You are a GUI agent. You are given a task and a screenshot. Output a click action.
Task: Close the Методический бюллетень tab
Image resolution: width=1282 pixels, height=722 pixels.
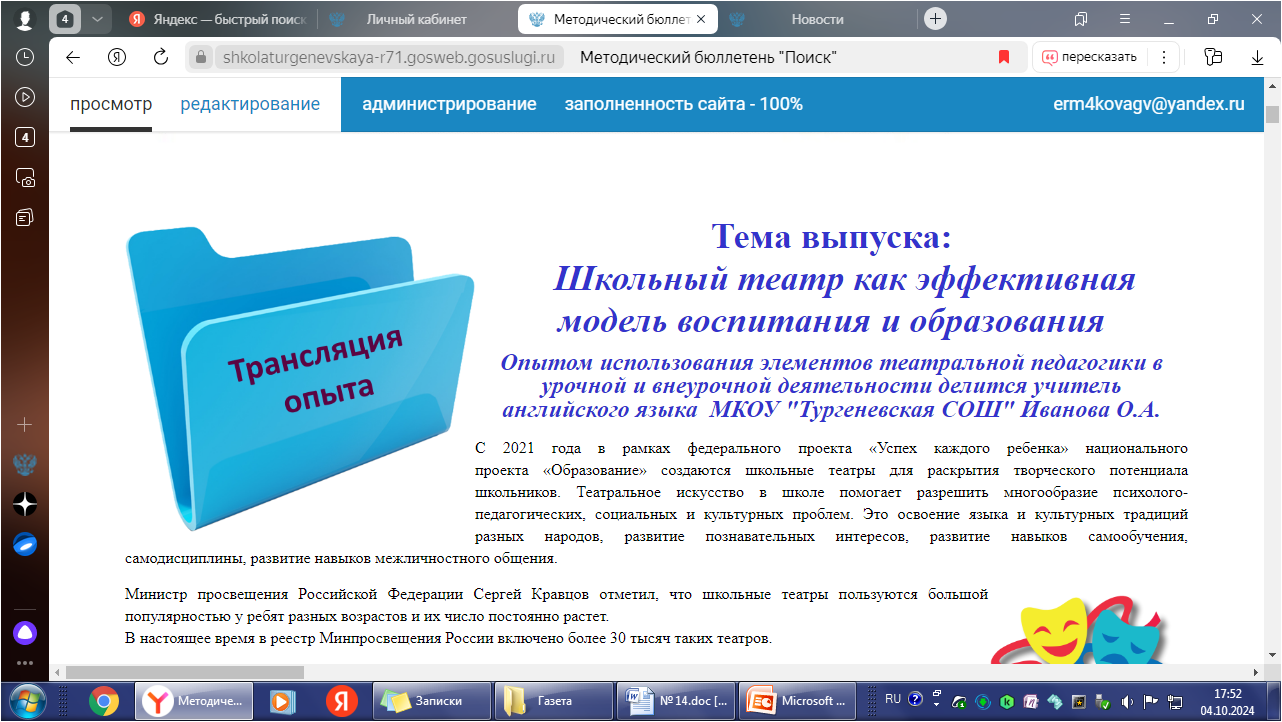click(x=699, y=19)
